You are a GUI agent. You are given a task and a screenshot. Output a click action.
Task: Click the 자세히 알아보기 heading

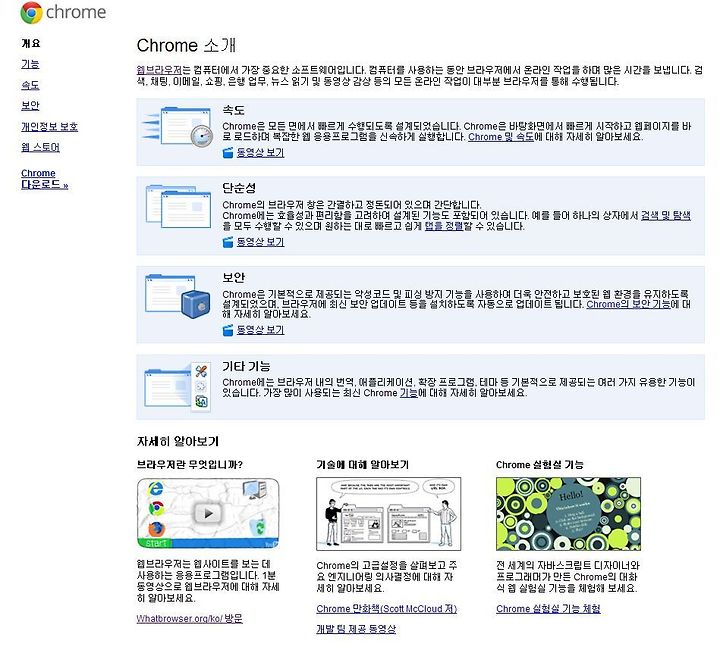coord(178,442)
